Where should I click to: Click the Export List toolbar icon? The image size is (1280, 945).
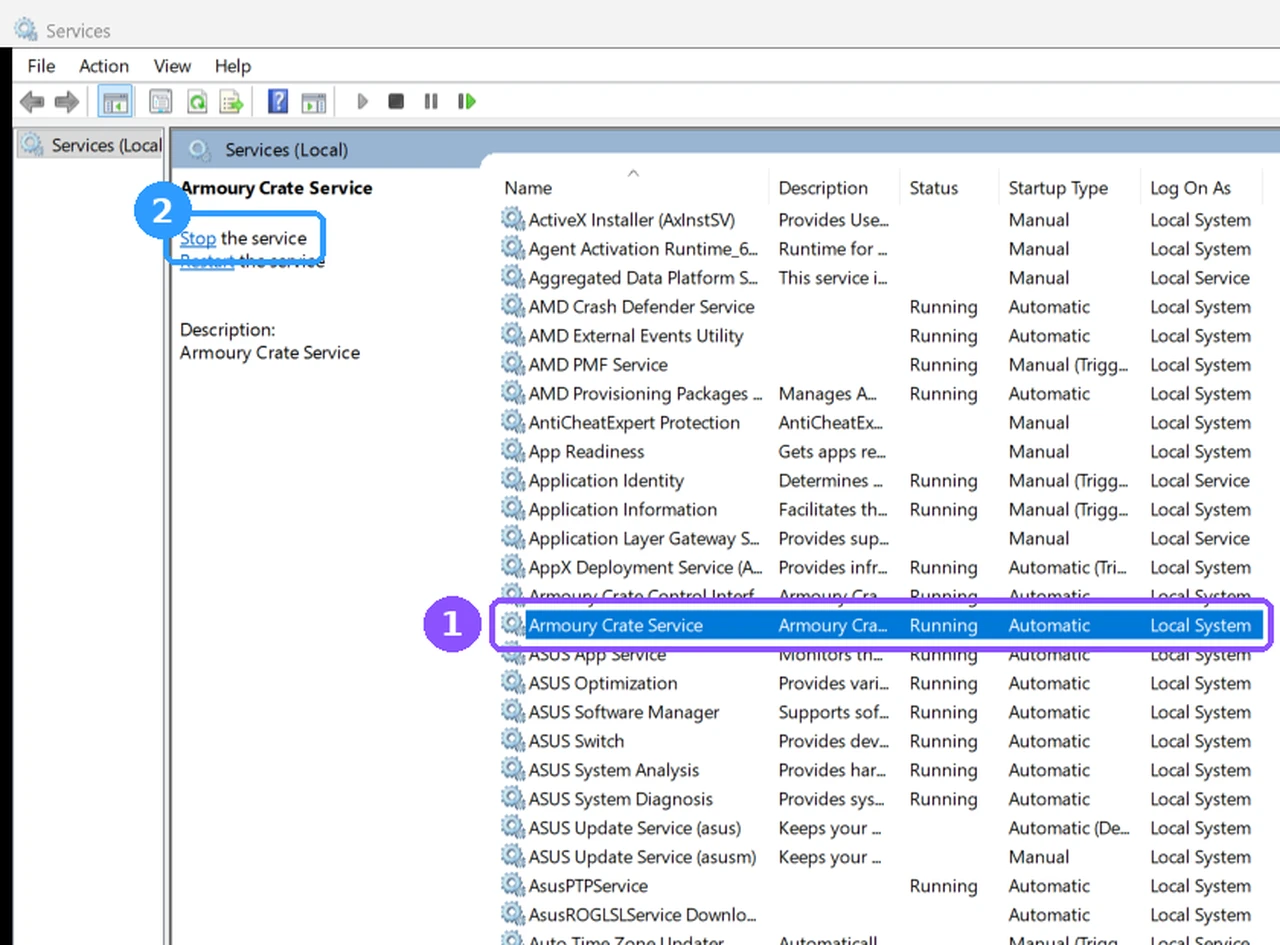232,101
